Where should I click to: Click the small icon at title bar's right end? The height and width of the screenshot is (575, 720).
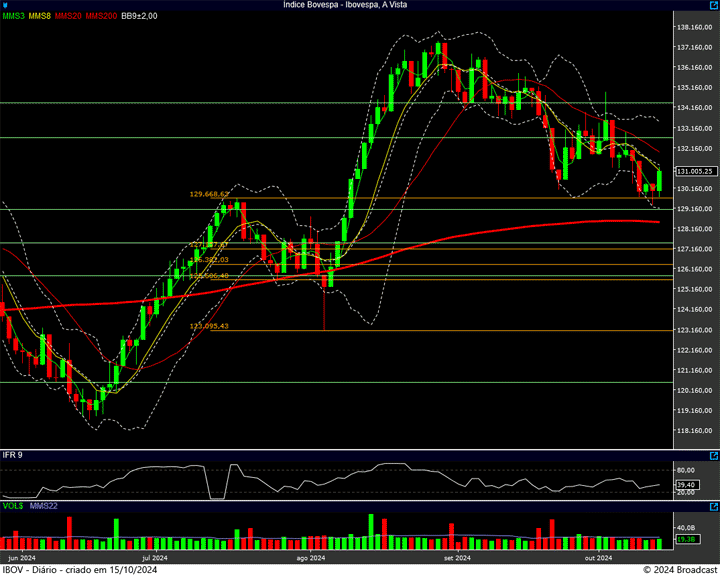point(713,5)
